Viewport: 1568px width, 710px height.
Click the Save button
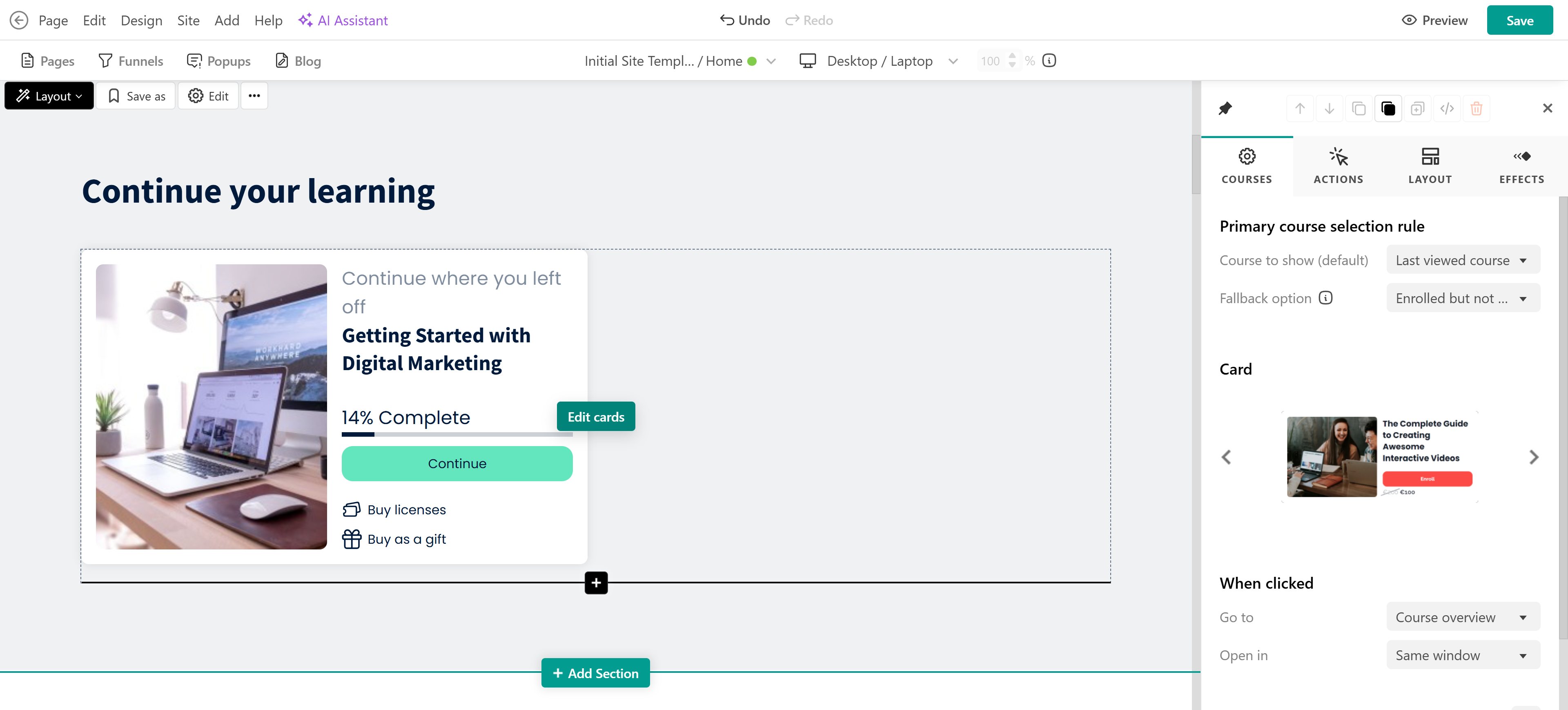[1519, 20]
